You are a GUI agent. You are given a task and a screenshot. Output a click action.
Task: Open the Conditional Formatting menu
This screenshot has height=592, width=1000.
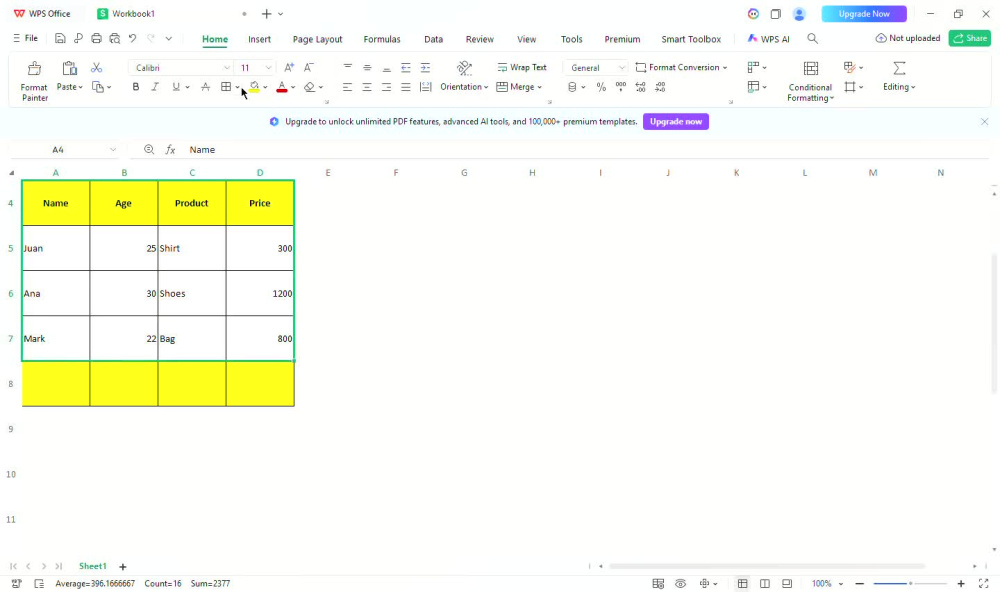pos(810,82)
